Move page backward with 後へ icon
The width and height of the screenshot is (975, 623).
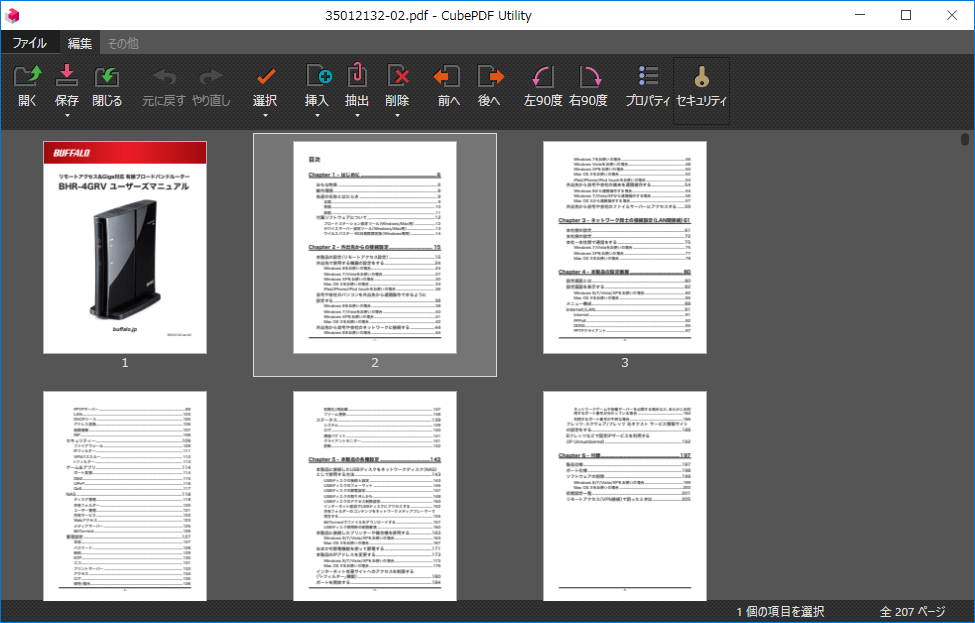point(489,77)
